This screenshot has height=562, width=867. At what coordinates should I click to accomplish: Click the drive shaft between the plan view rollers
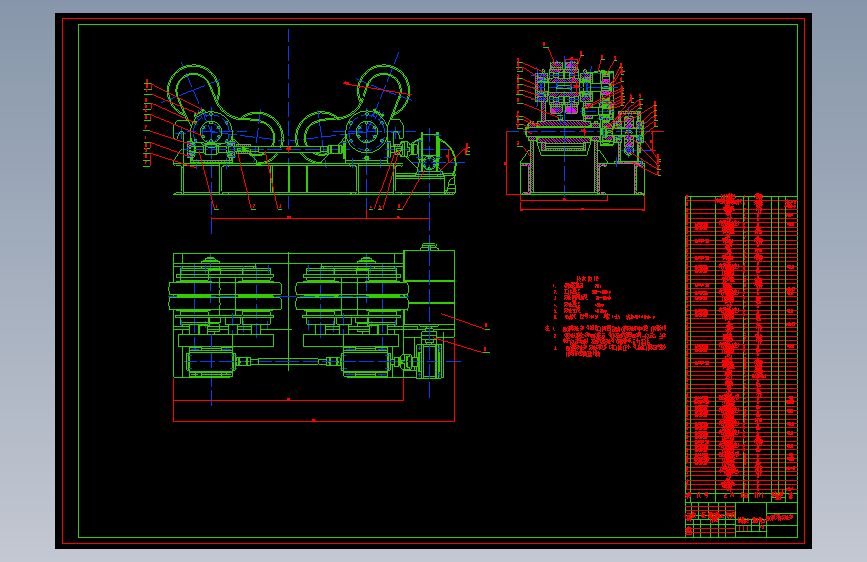(288, 362)
